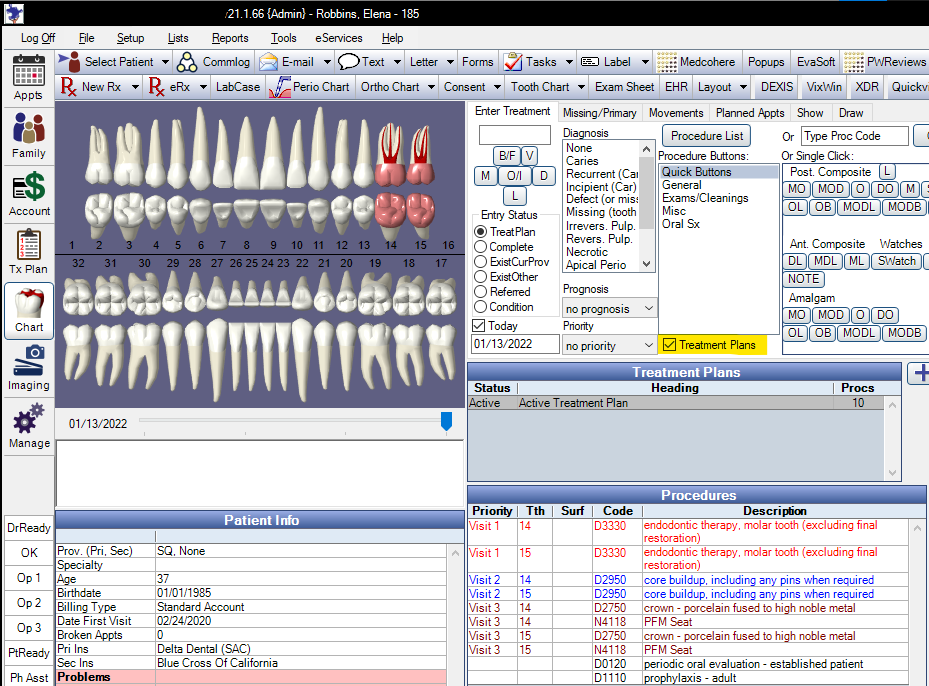Open the Manage module
Viewport: 929px width, 686px height.
coord(28,426)
